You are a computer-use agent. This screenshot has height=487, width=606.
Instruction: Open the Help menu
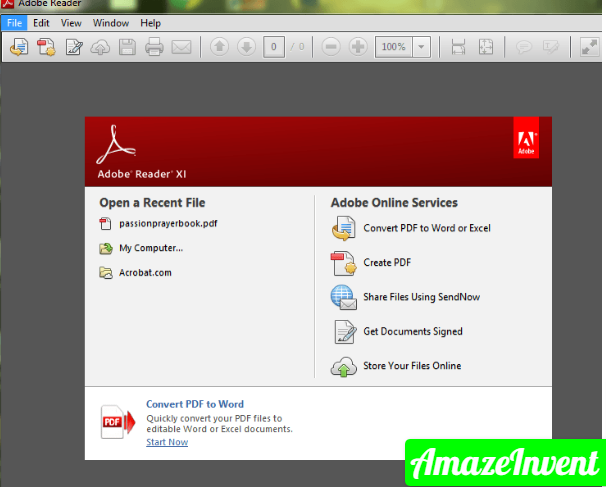pyautogui.click(x=150, y=23)
